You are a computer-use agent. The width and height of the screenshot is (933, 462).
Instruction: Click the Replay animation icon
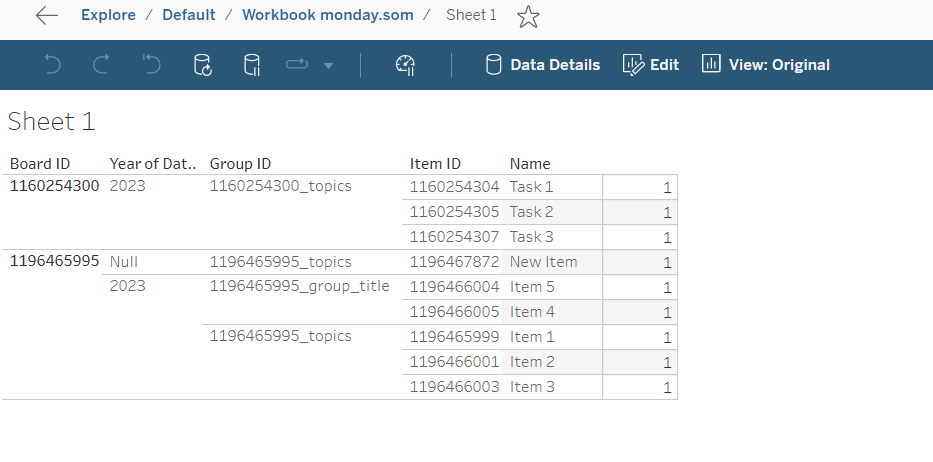(x=298, y=65)
